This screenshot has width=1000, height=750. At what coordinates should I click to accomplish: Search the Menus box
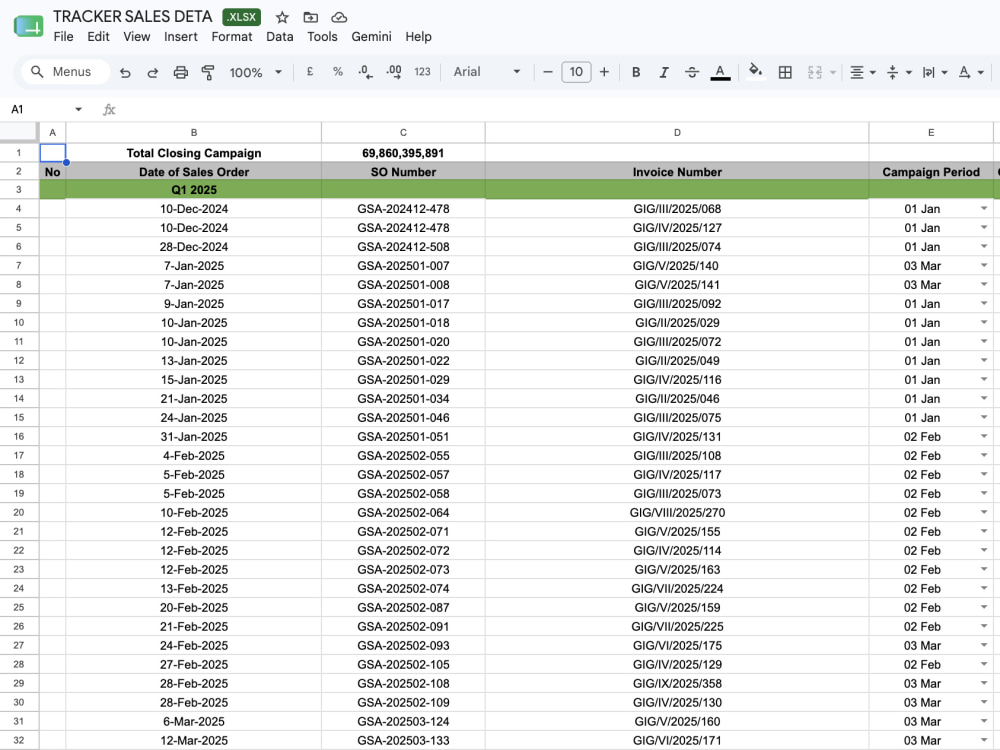point(66,72)
